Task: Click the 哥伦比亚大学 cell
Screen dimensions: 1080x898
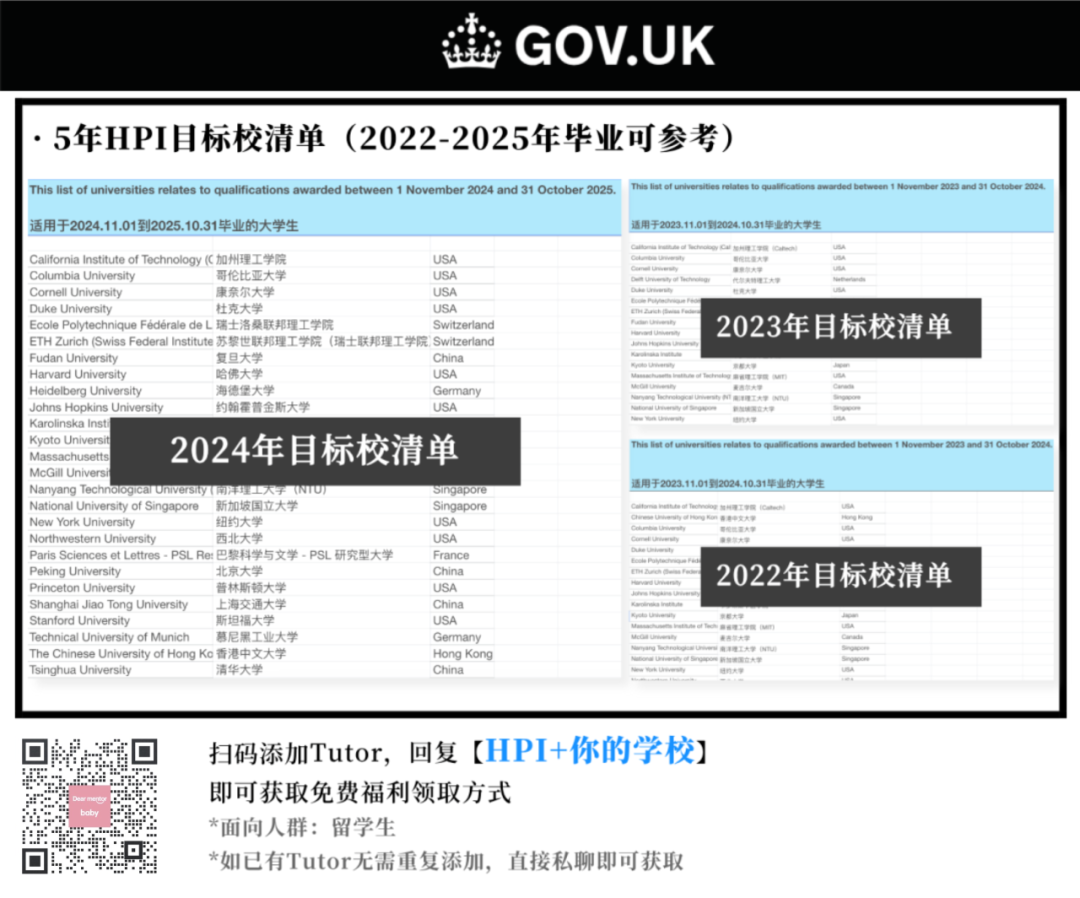Action: [251, 275]
